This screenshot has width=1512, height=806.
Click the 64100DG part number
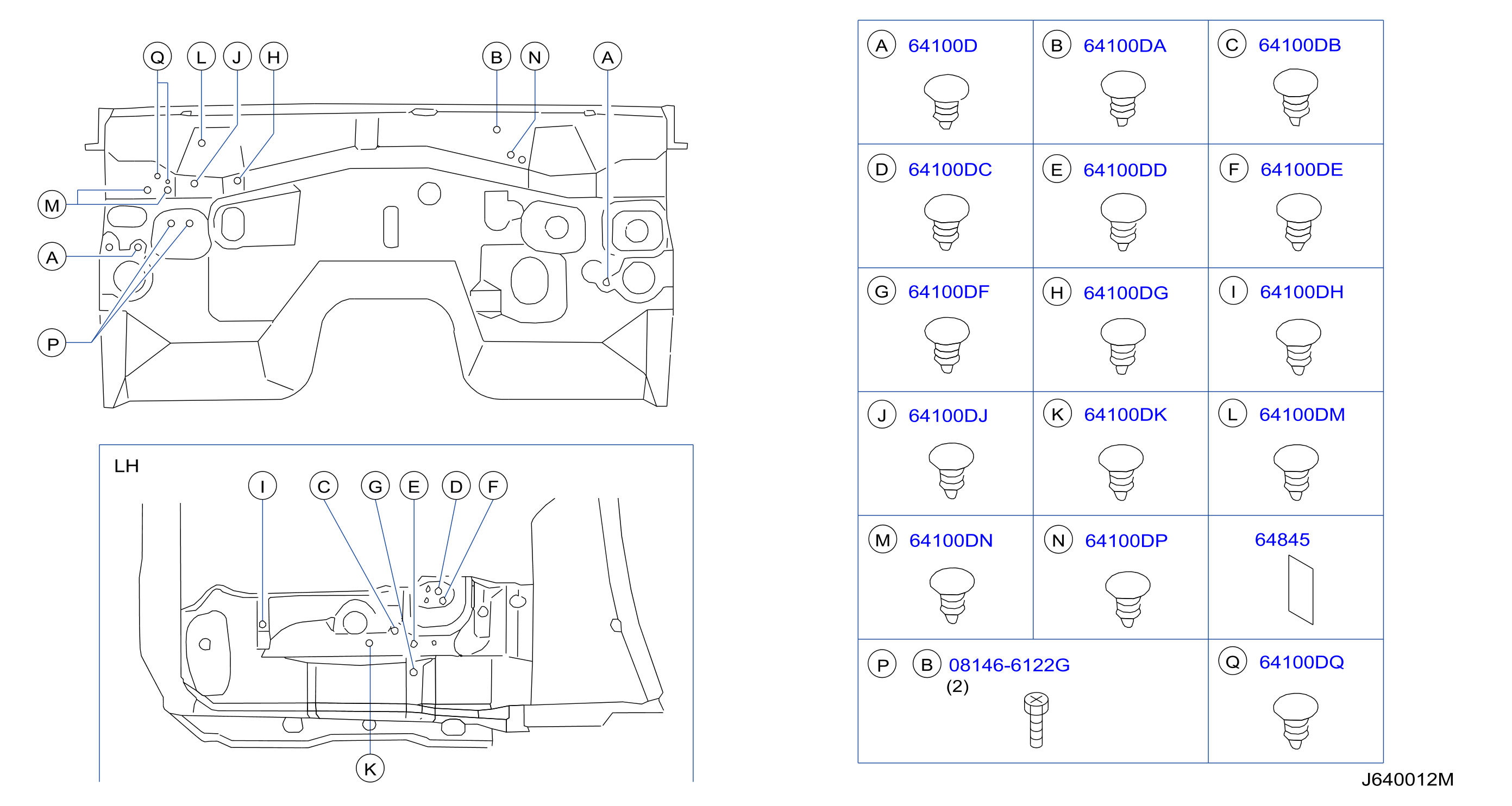pyautogui.click(x=1125, y=293)
